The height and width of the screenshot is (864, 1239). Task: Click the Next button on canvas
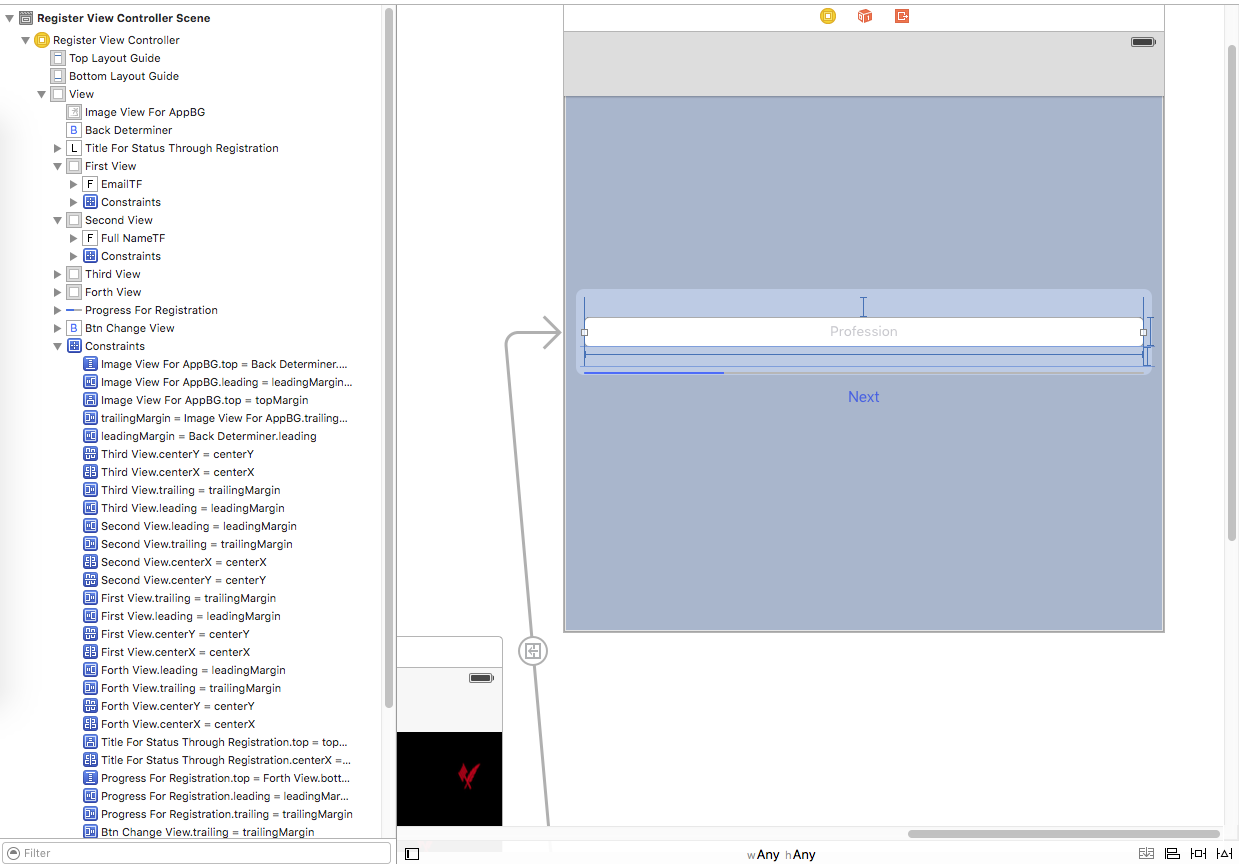(864, 397)
